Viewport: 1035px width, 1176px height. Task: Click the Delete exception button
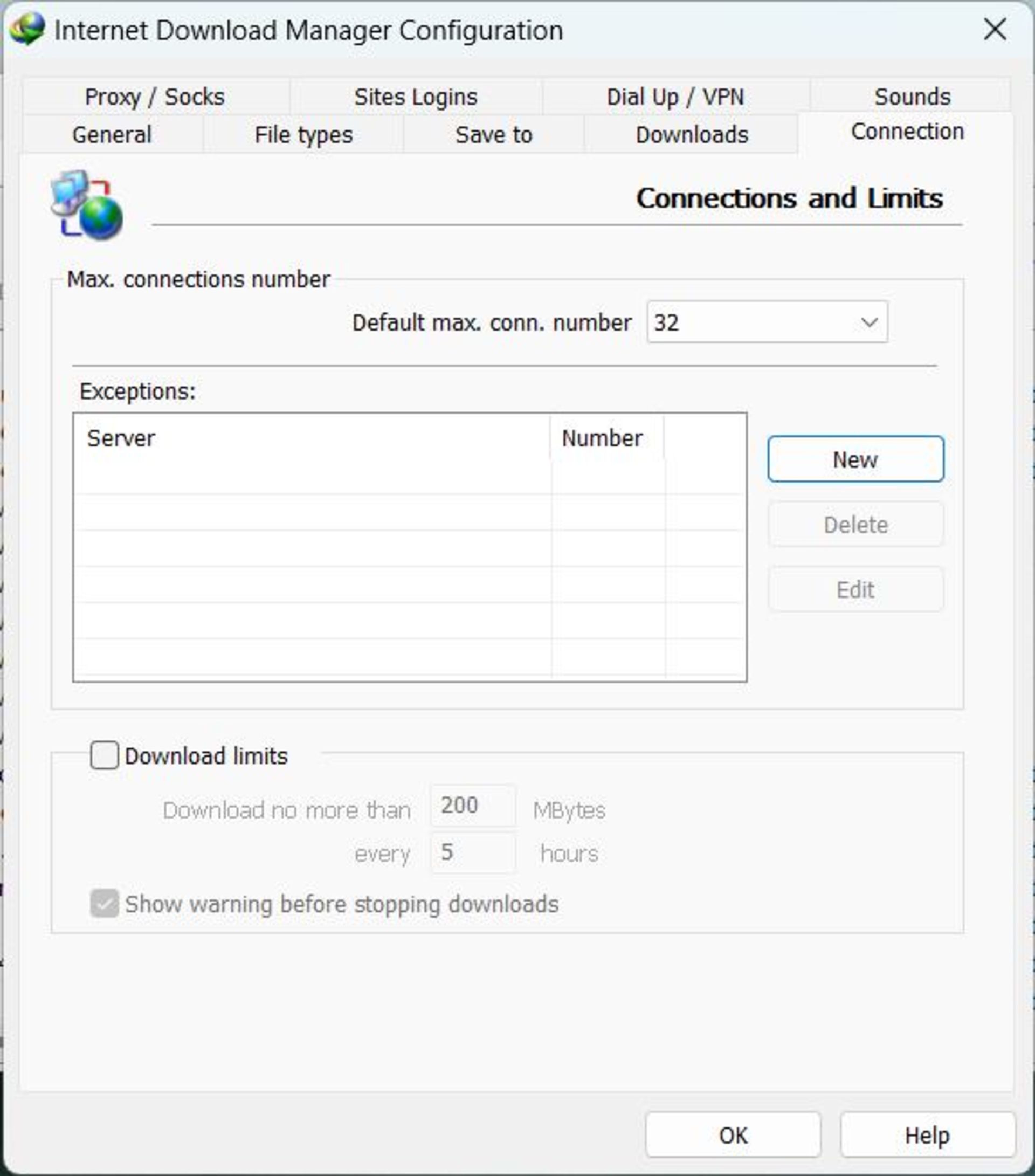pos(855,524)
